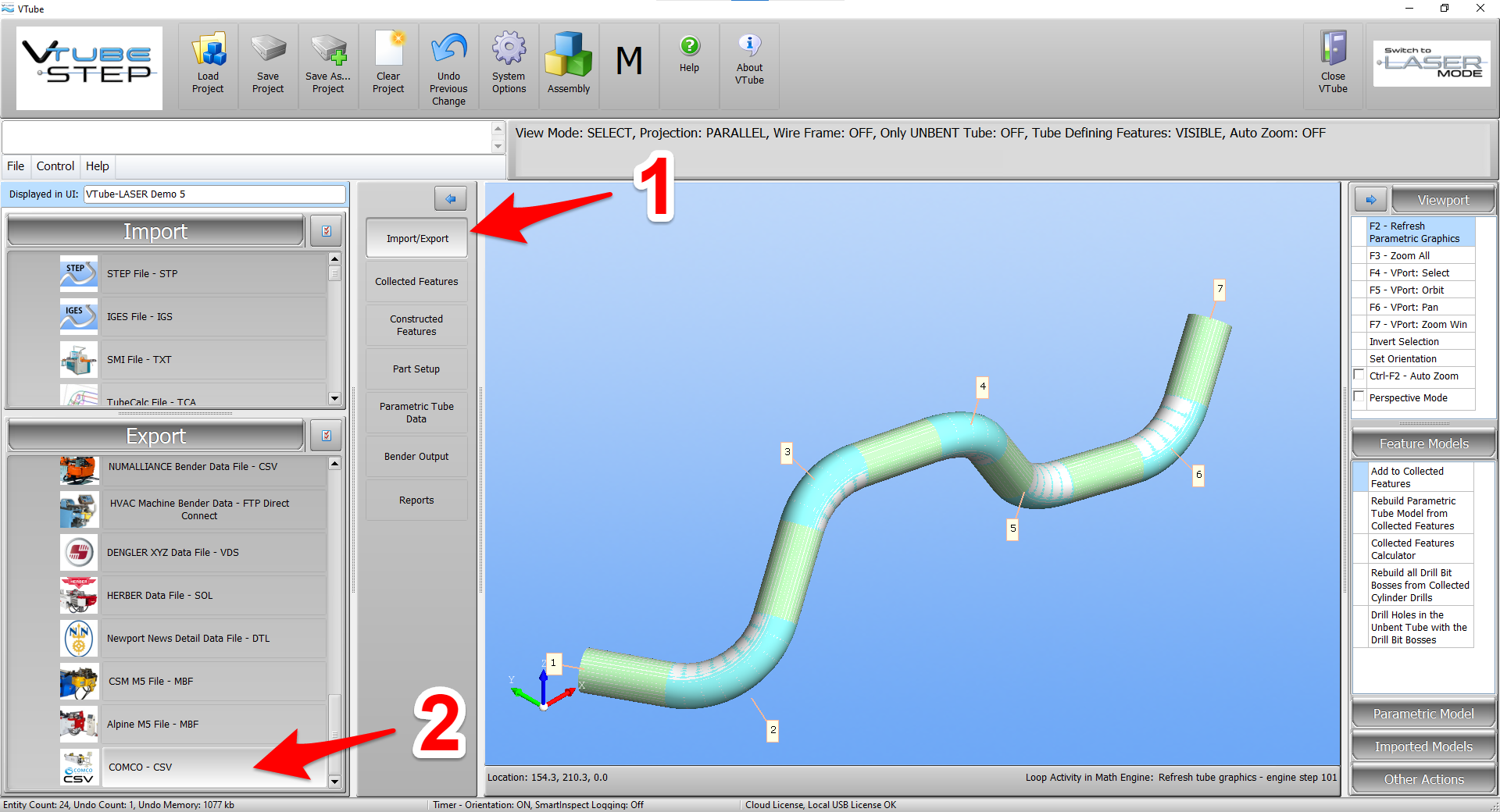
Task: Expand the Parametric Model section
Action: point(1423,714)
